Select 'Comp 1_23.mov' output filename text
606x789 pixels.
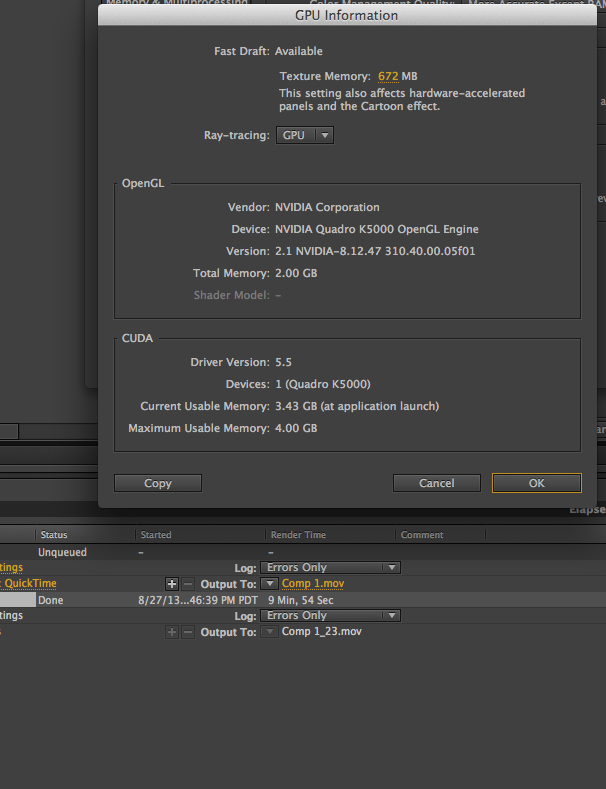322,632
